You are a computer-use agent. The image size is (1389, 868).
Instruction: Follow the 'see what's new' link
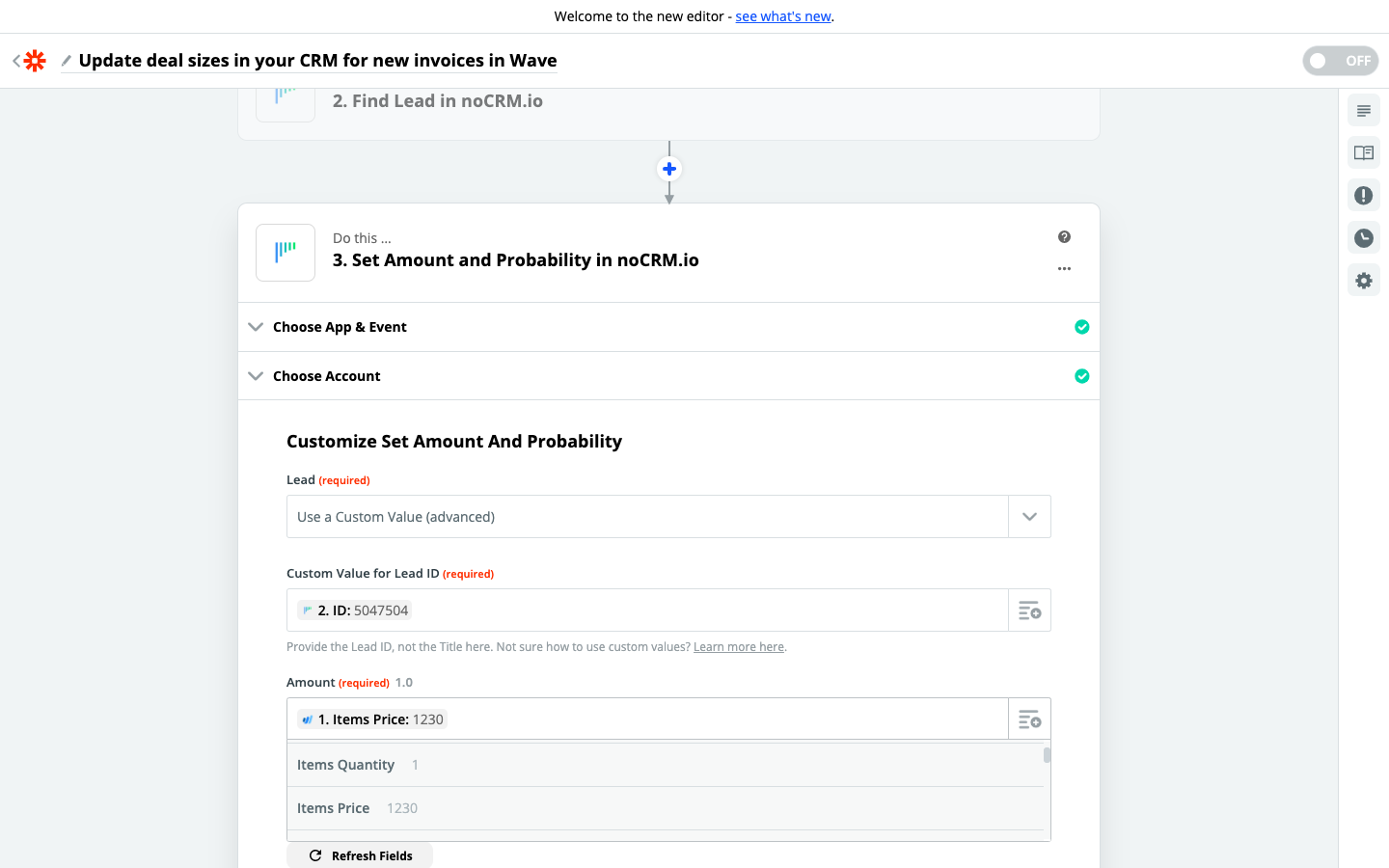coord(783,16)
